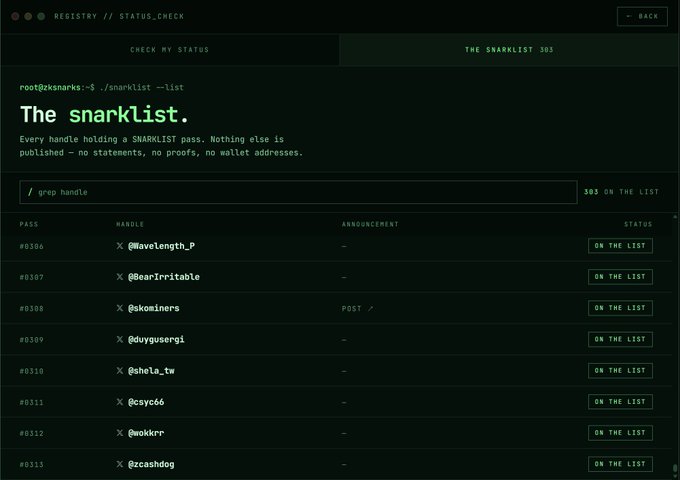
Task: Click the '303 ON THE LIST' counter
Action: pyautogui.click(x=621, y=192)
